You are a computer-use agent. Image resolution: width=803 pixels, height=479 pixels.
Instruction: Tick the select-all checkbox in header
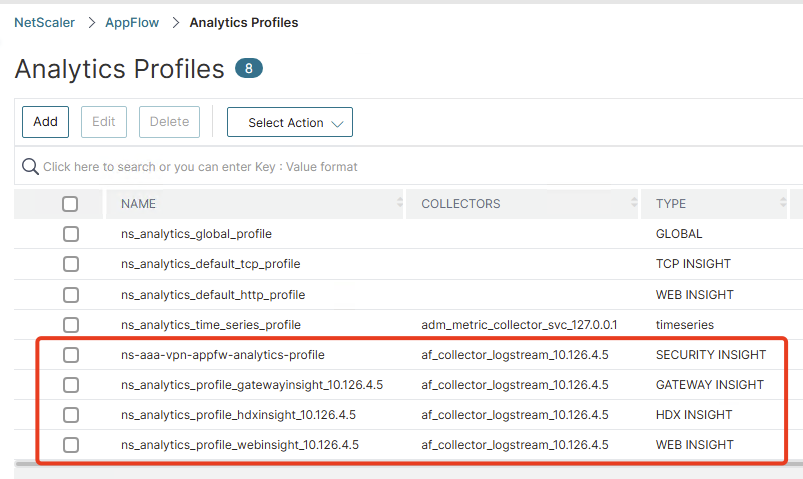70,204
